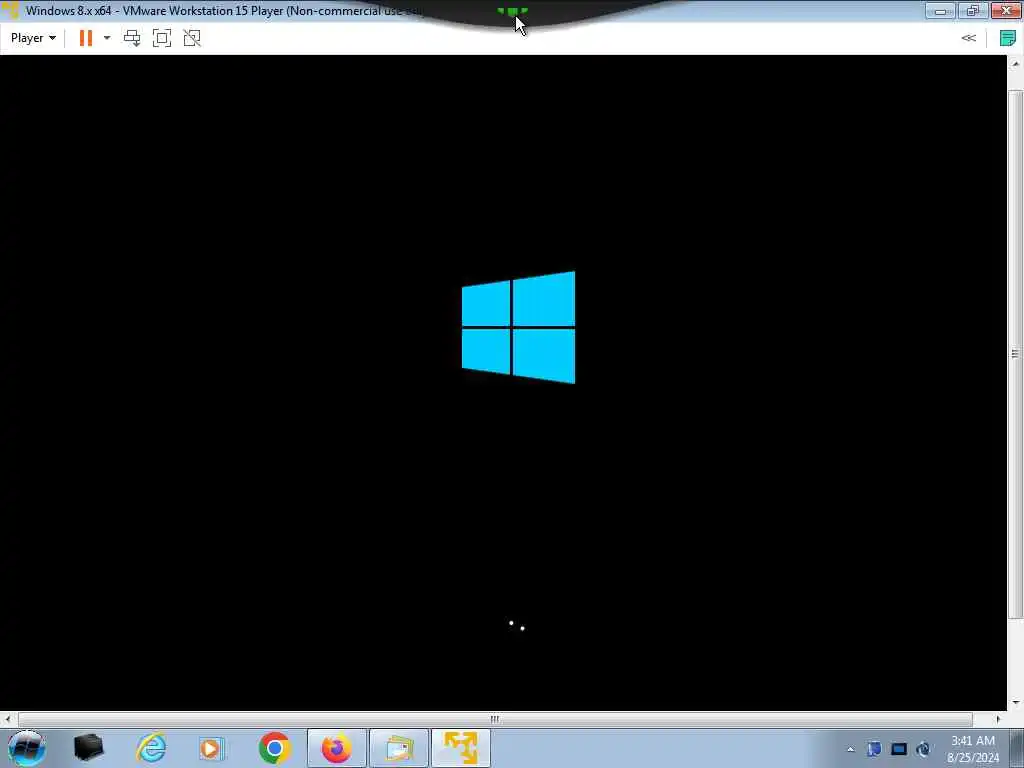Open the green notes panel icon
The image size is (1024, 768).
(1008, 38)
